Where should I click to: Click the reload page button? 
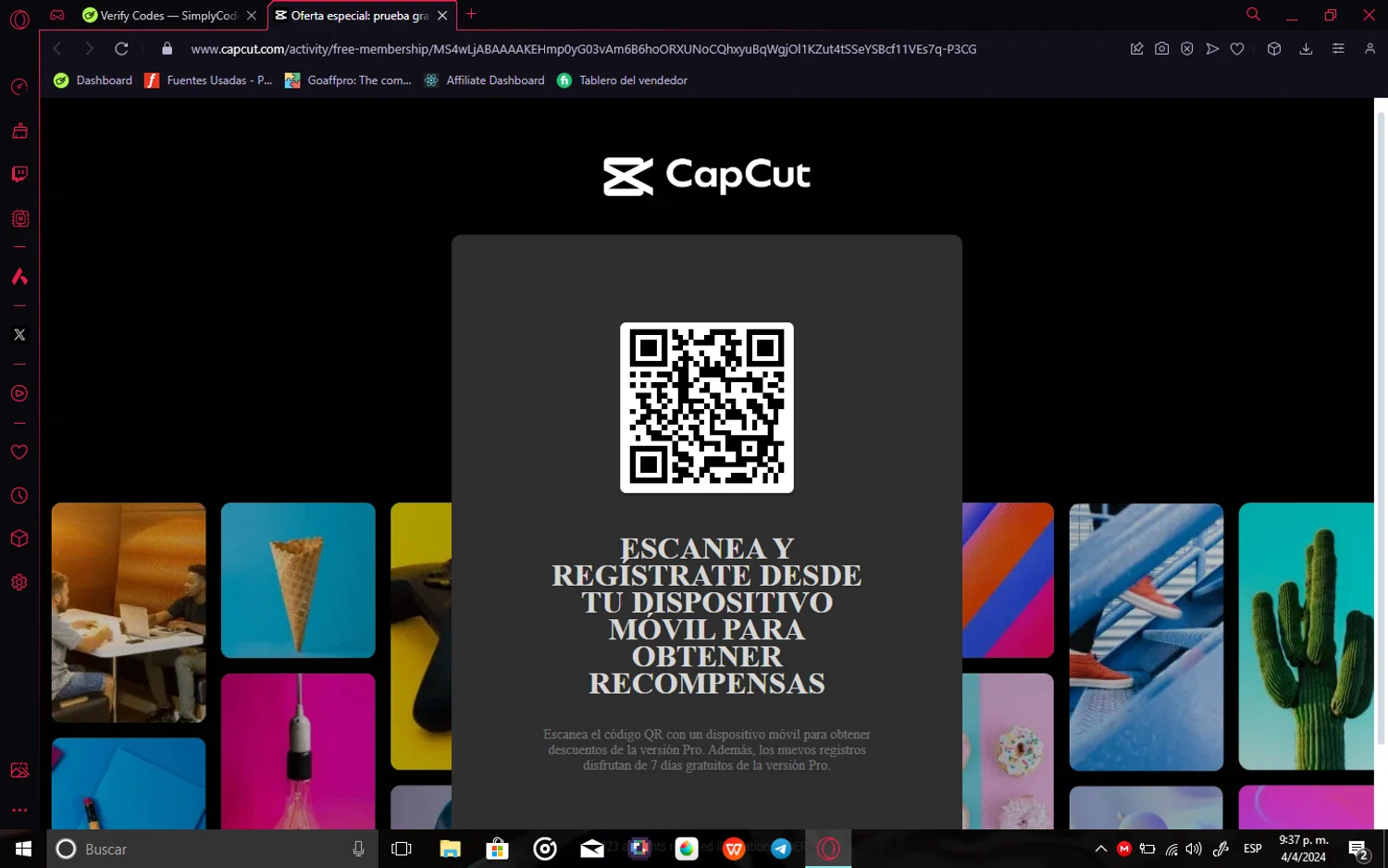(x=121, y=49)
